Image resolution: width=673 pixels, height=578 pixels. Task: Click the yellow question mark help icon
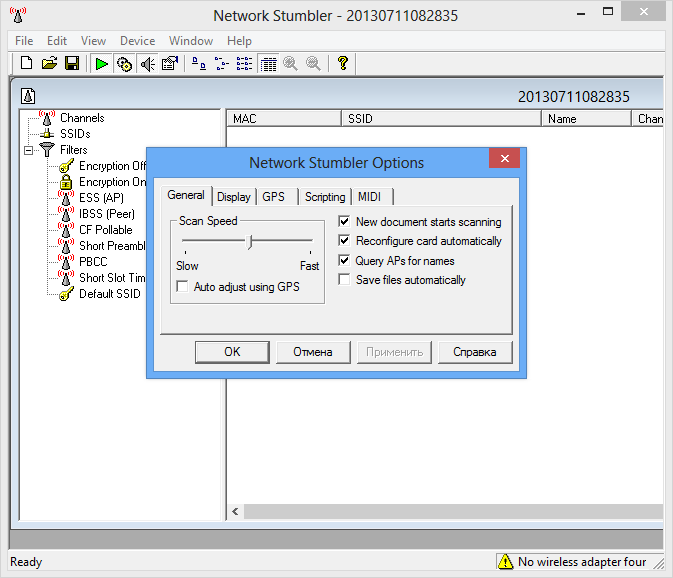tap(343, 64)
